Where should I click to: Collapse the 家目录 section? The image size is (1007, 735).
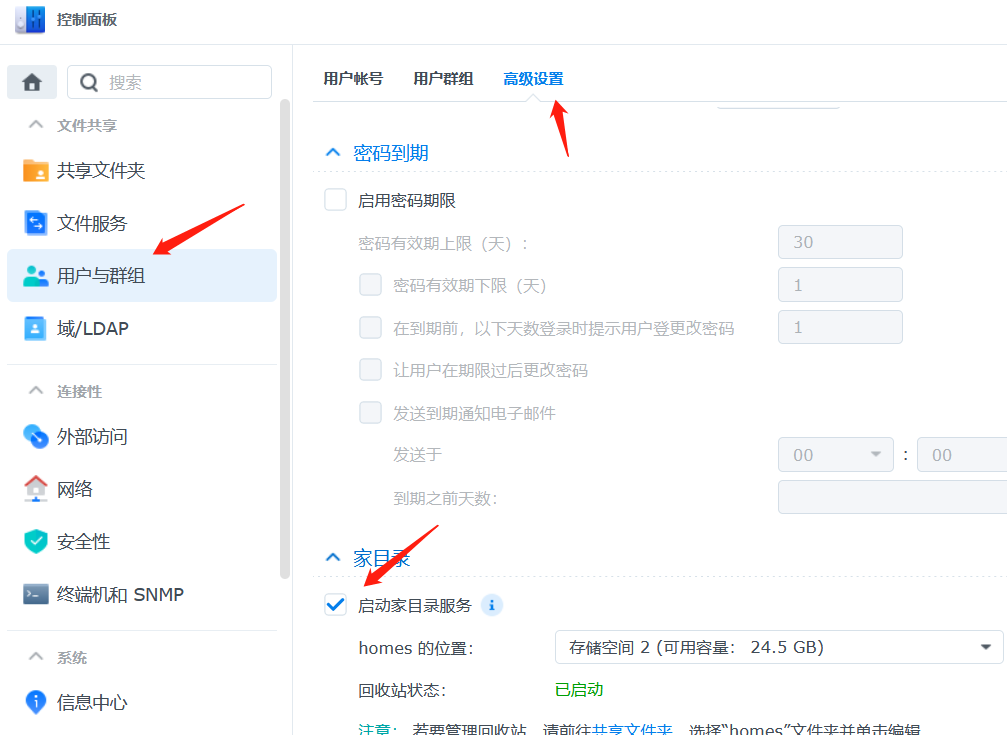click(x=332, y=557)
